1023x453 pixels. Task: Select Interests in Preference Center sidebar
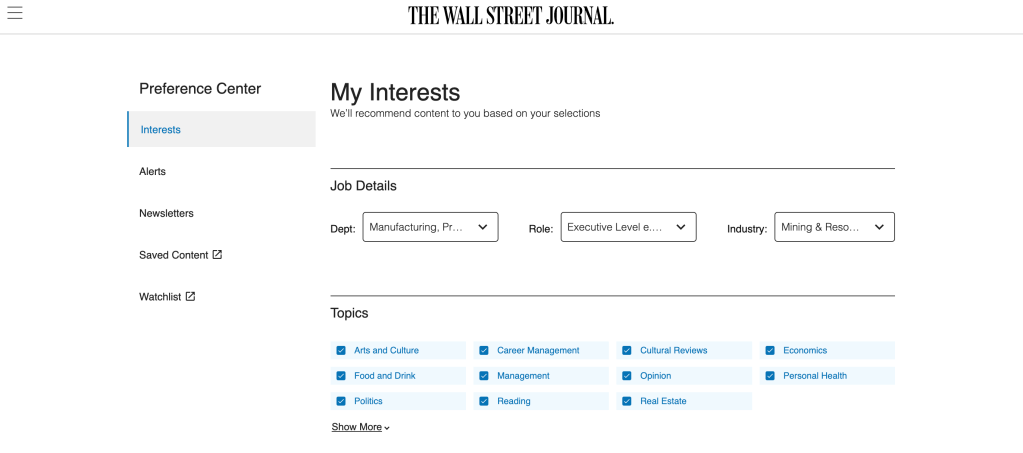(x=161, y=130)
